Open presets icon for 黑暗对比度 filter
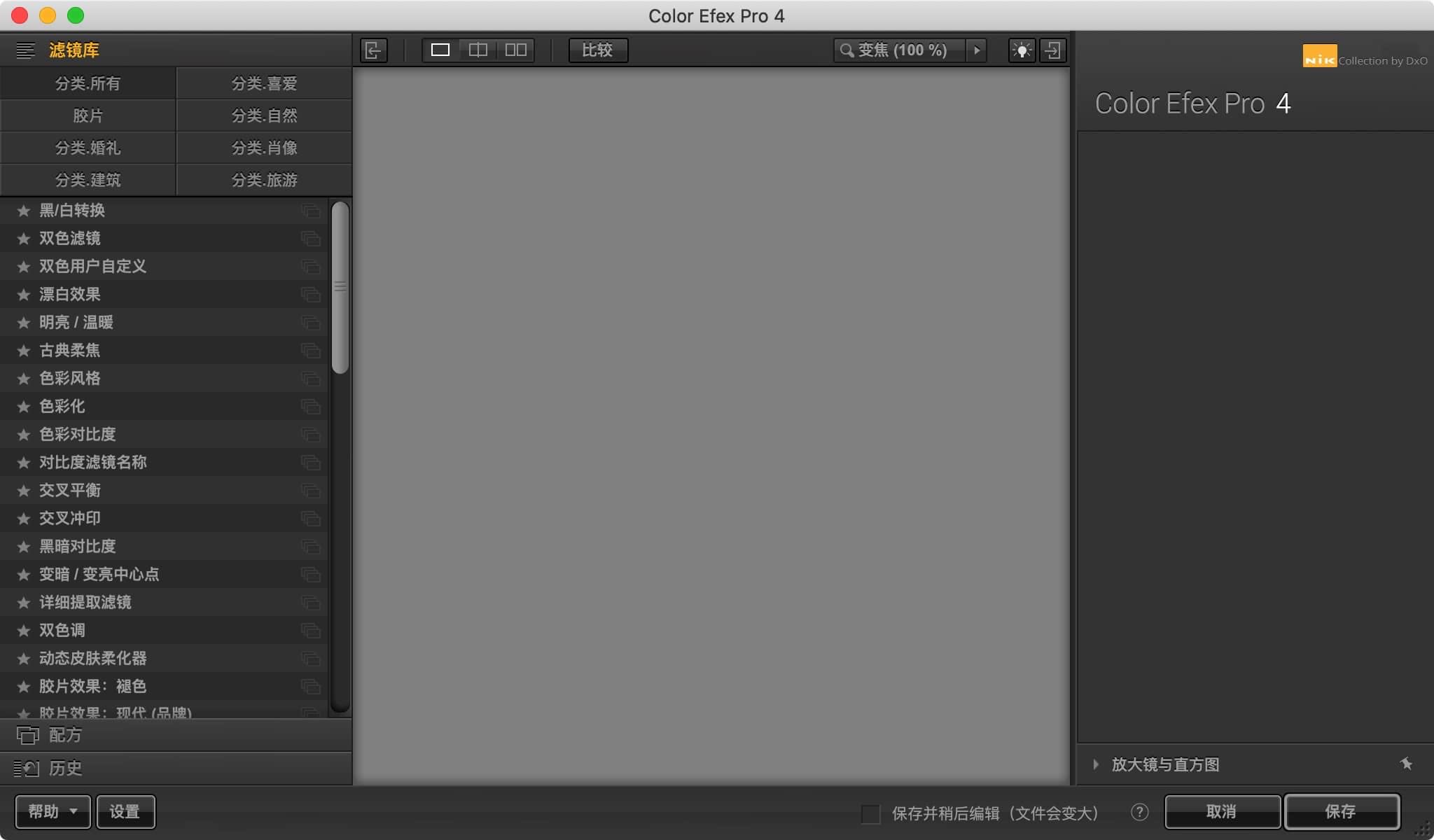Screen dimensions: 1434x840 pyautogui.click(x=311, y=547)
